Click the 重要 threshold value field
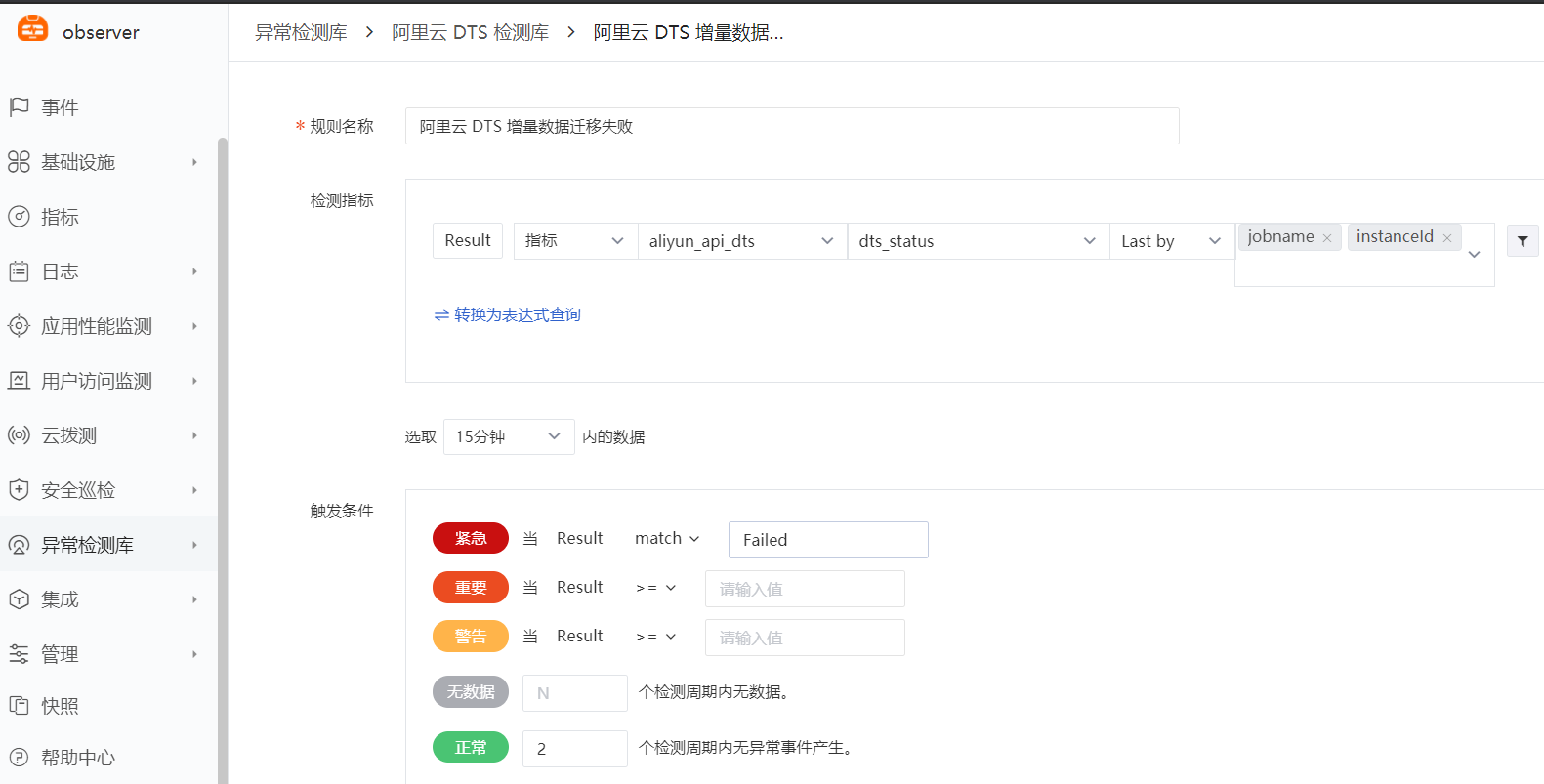The image size is (1544, 784). [805, 589]
